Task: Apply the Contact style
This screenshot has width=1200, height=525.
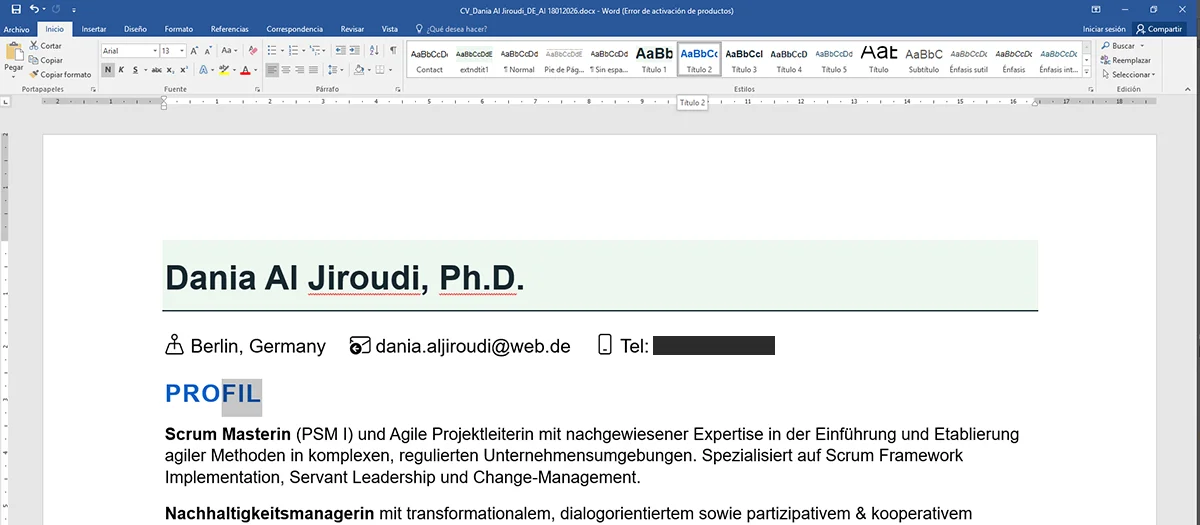Action: [430, 59]
